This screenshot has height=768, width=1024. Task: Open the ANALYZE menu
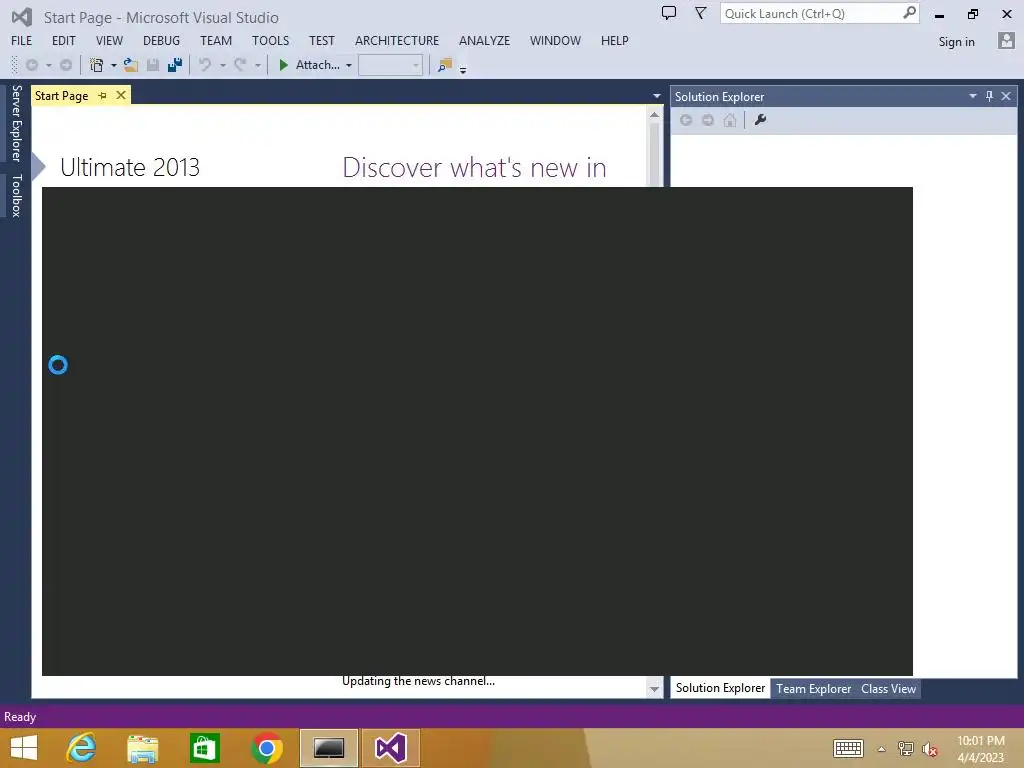(x=485, y=40)
